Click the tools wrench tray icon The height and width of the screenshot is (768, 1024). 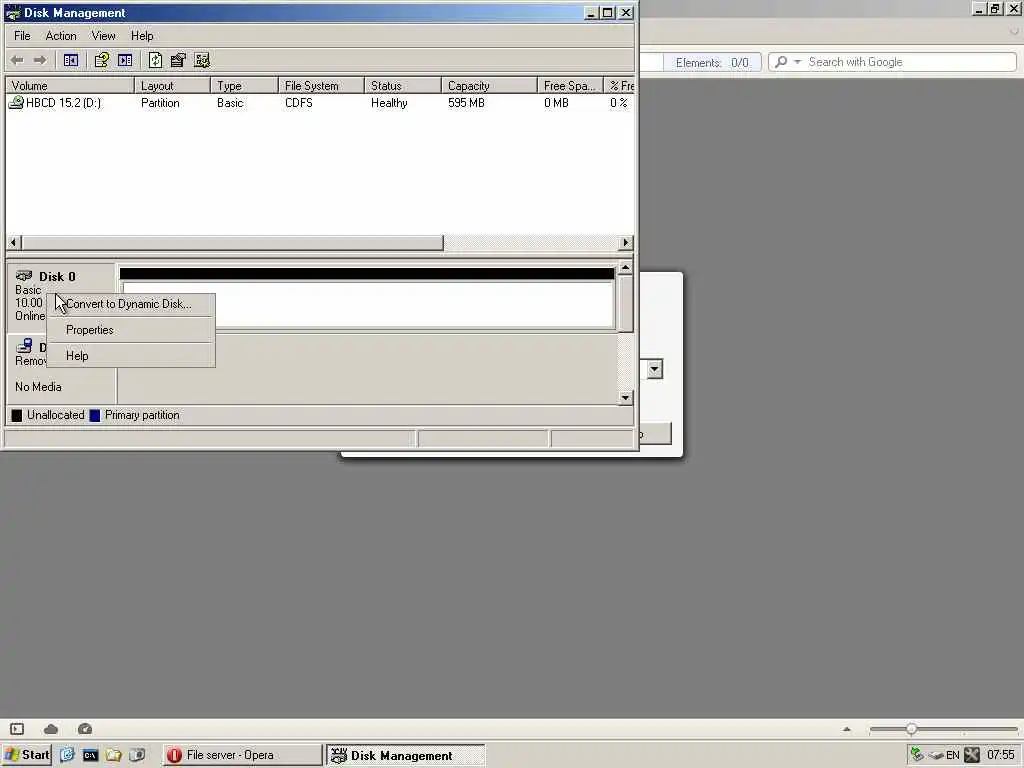[972, 755]
